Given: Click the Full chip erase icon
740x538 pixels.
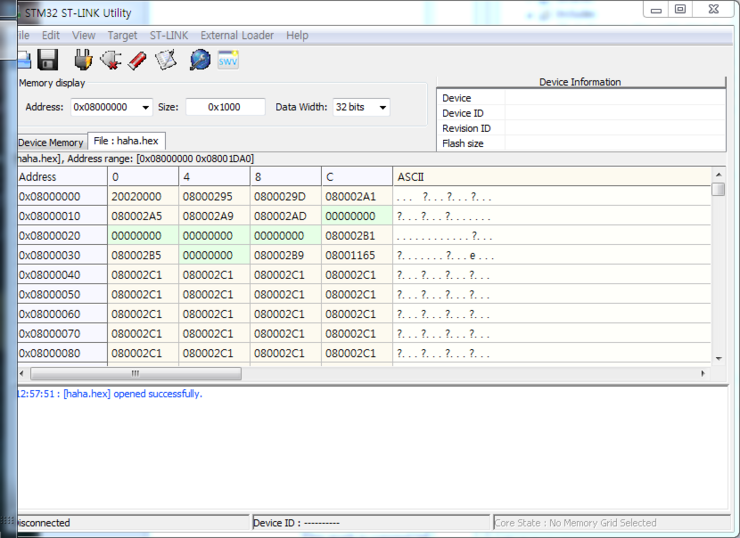Looking at the screenshot, I should point(137,60).
